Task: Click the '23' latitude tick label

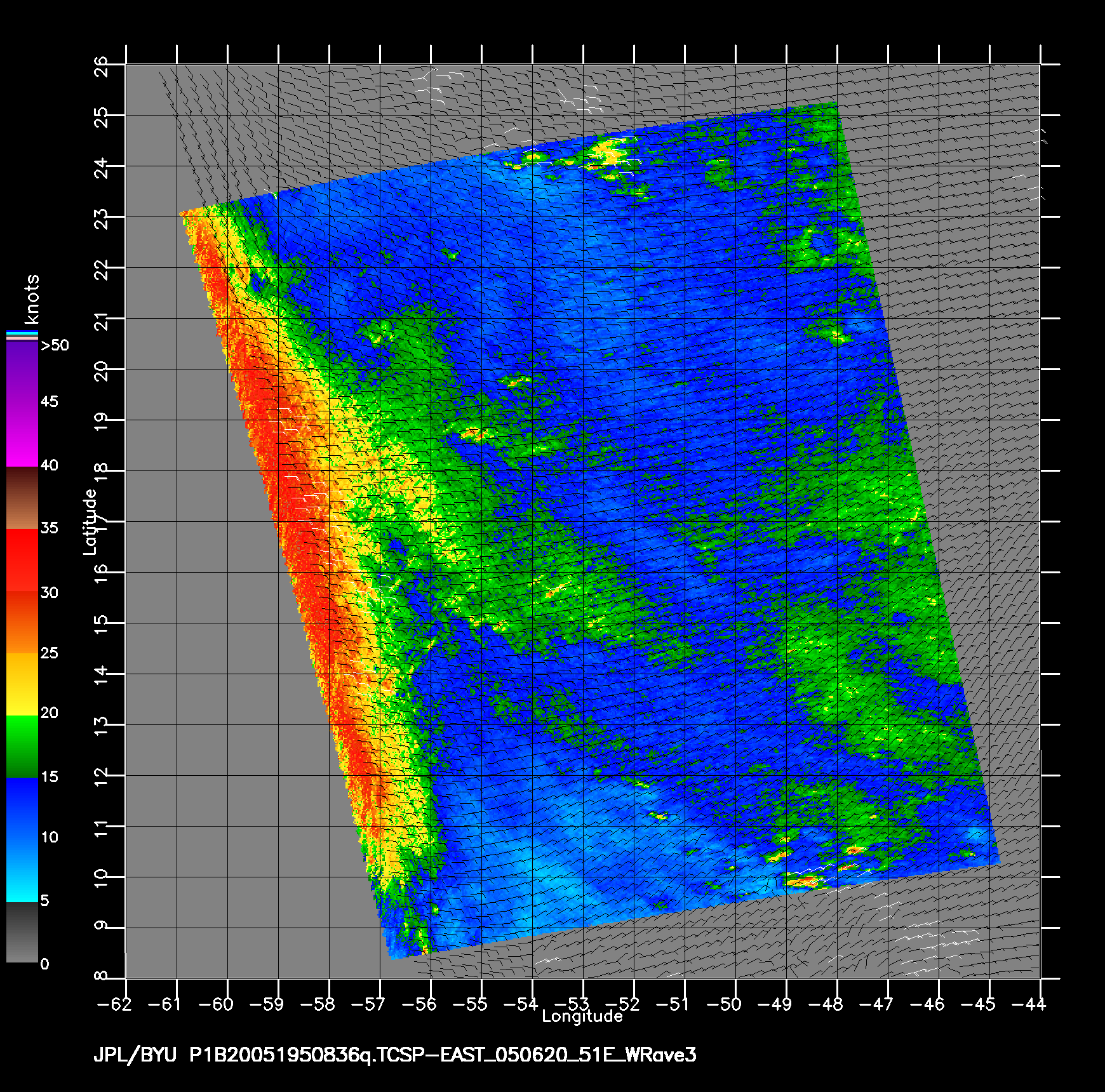Action: coord(101,218)
